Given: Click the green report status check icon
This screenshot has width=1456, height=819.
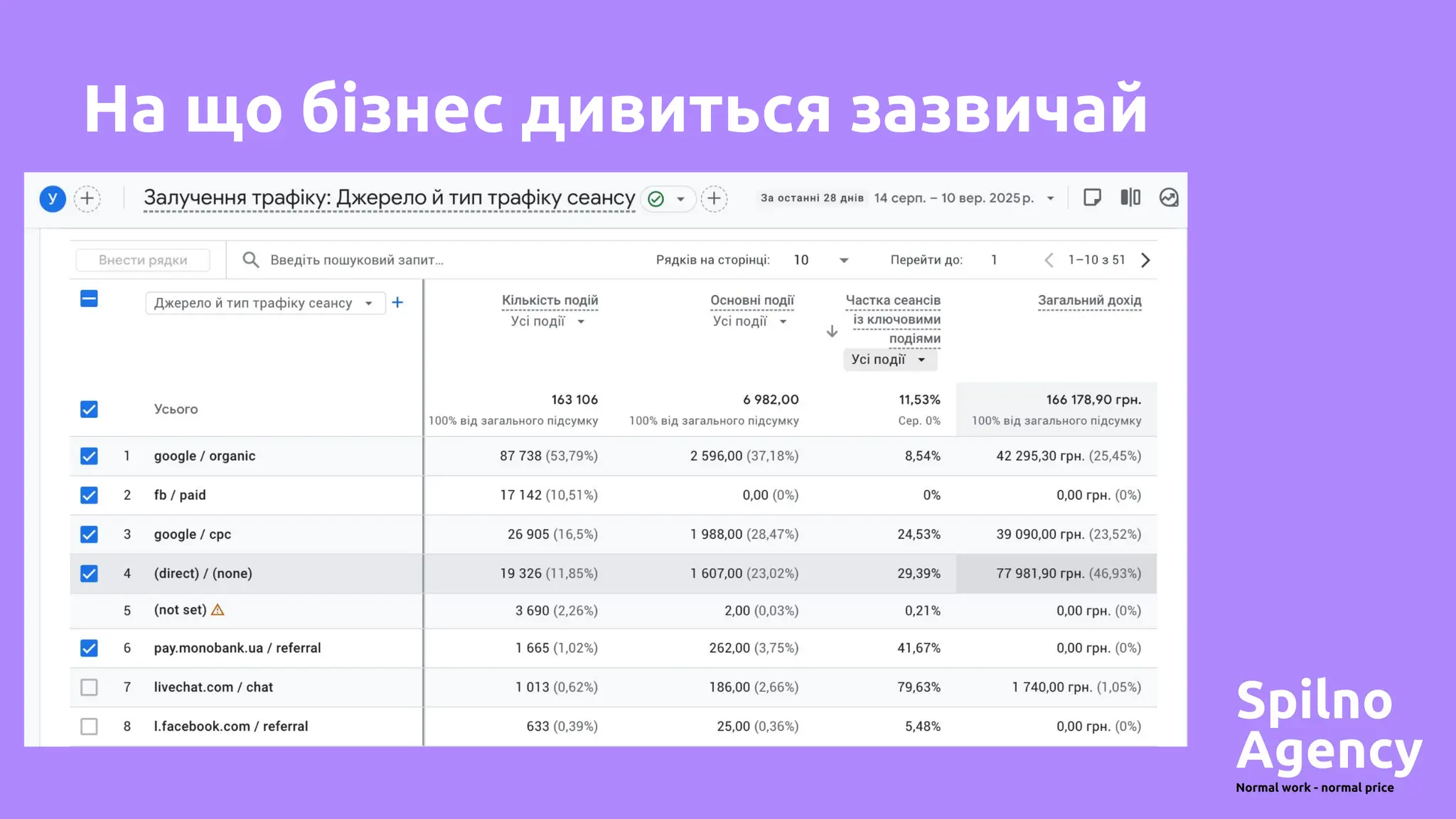Looking at the screenshot, I should pyautogui.click(x=656, y=199).
